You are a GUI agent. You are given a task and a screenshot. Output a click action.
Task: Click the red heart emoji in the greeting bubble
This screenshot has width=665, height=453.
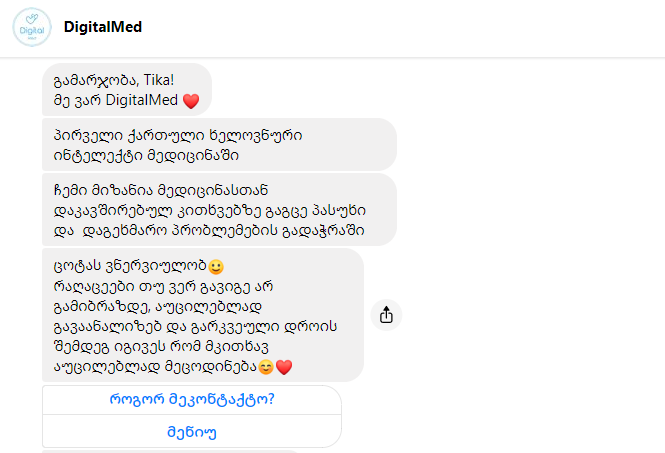[191, 101]
